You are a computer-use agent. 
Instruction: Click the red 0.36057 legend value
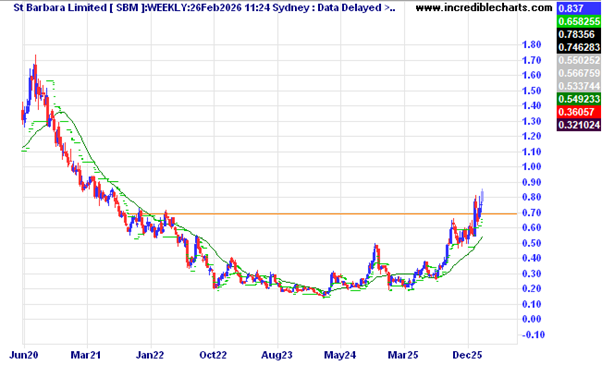579,112
